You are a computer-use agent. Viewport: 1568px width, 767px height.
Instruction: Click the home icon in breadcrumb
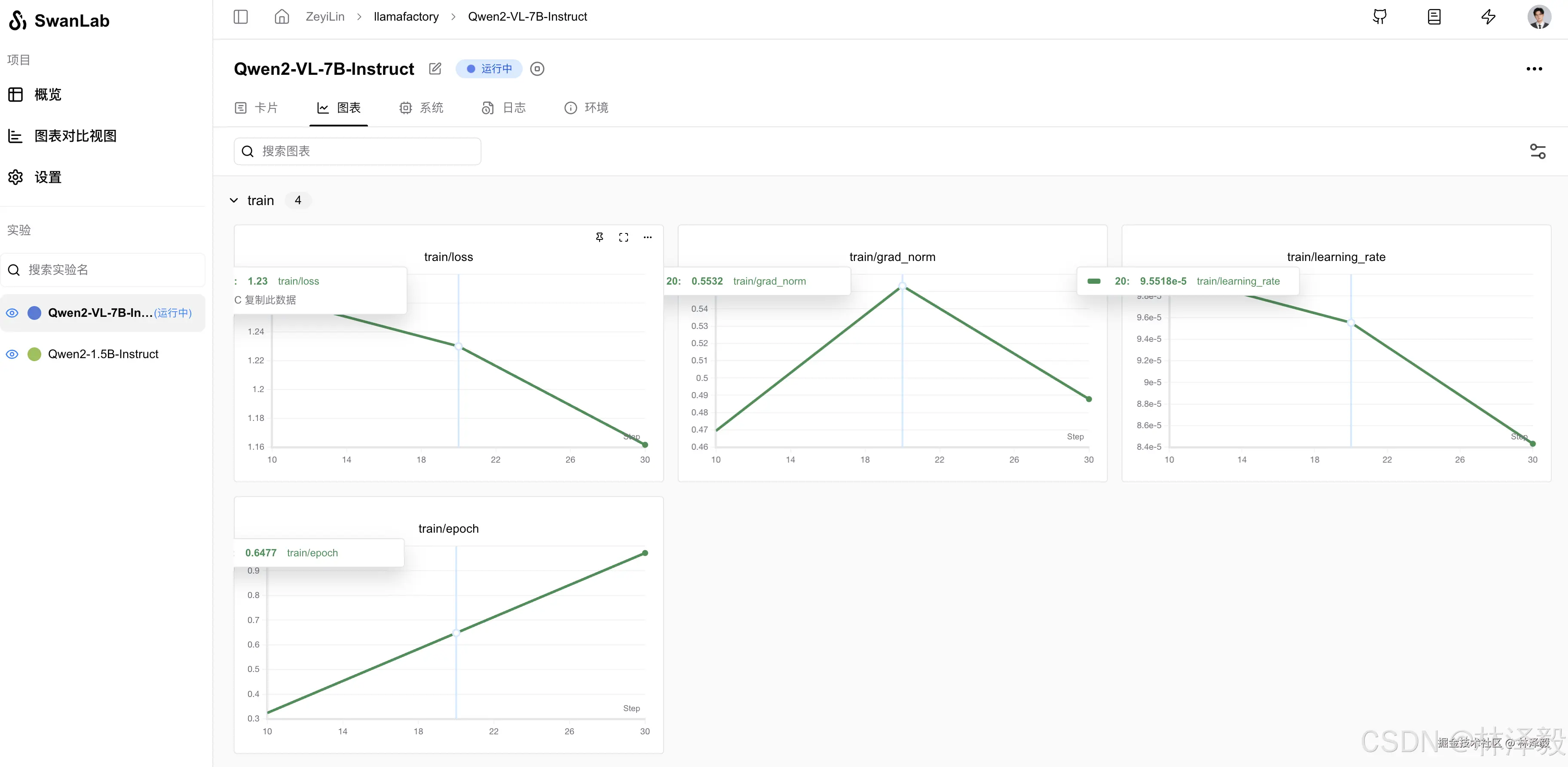pyautogui.click(x=281, y=16)
